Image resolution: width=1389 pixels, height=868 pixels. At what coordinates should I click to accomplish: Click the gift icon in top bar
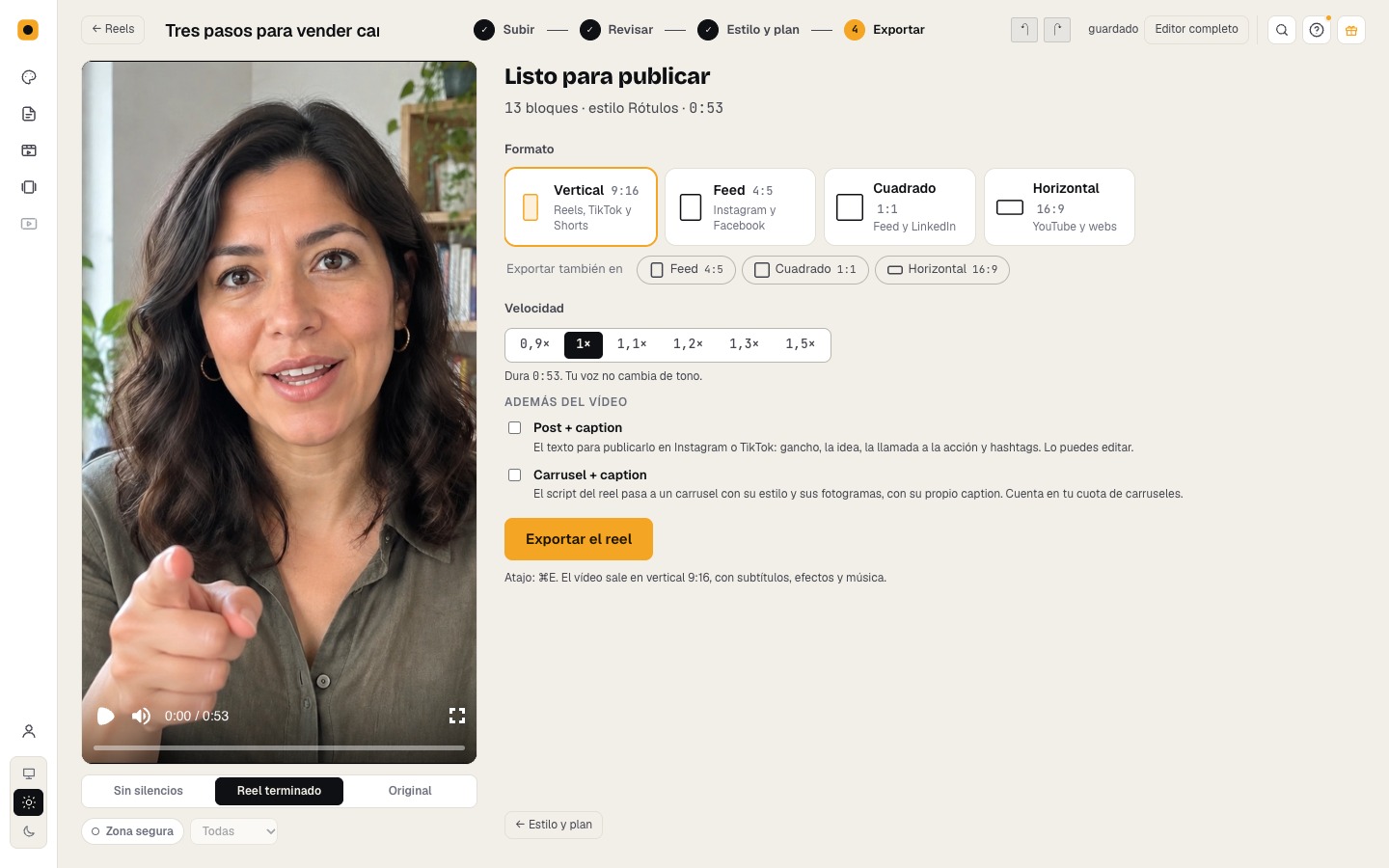click(x=1351, y=30)
